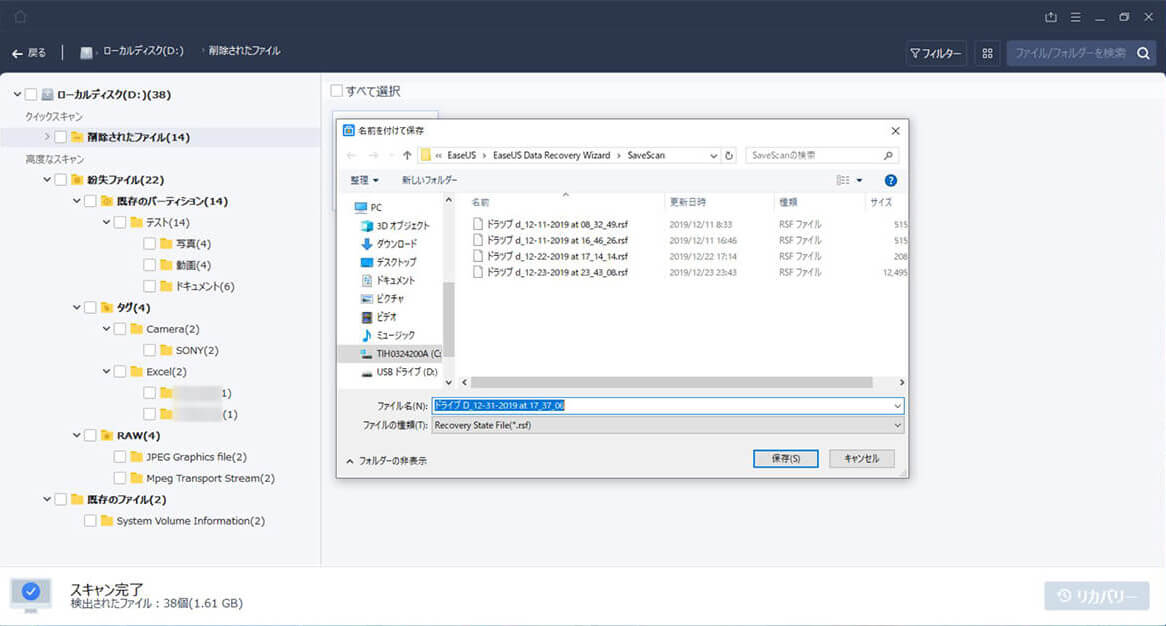Viewport: 1166px width, 626px height.
Task: Expand the SaveScan path dropdown arrow
Action: click(714, 155)
